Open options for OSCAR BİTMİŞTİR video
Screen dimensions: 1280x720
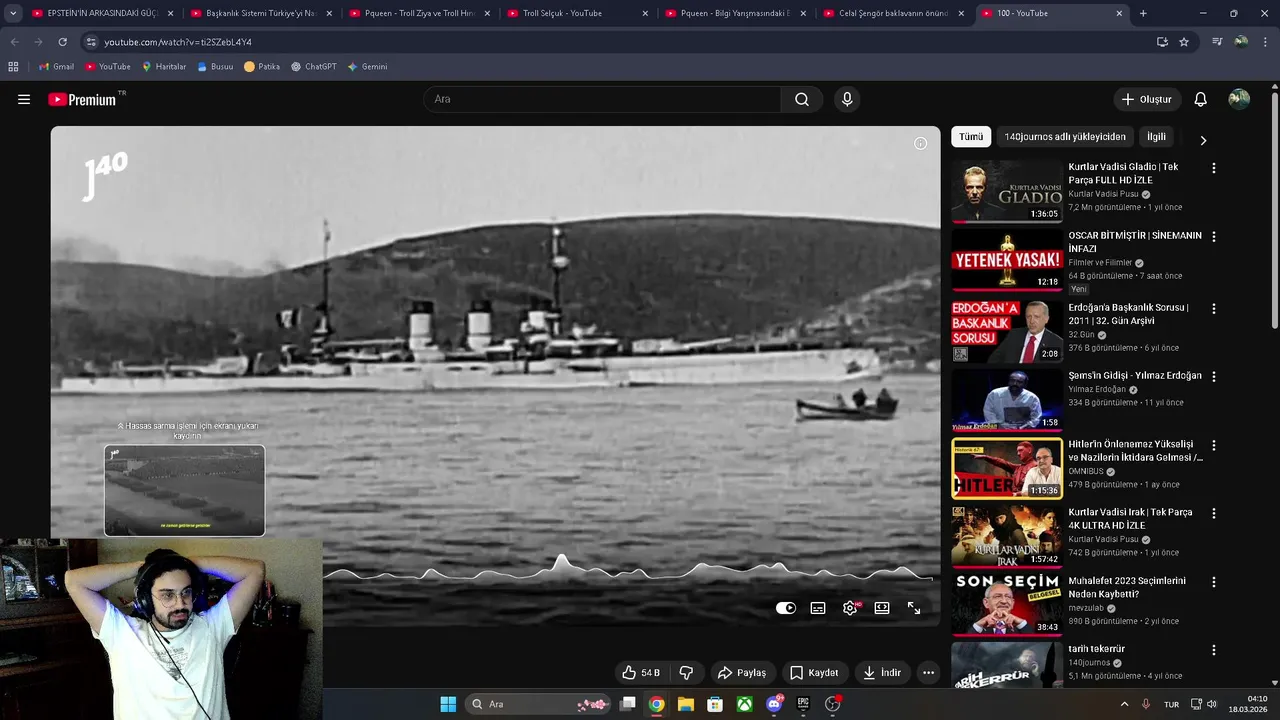pyautogui.click(x=1214, y=237)
